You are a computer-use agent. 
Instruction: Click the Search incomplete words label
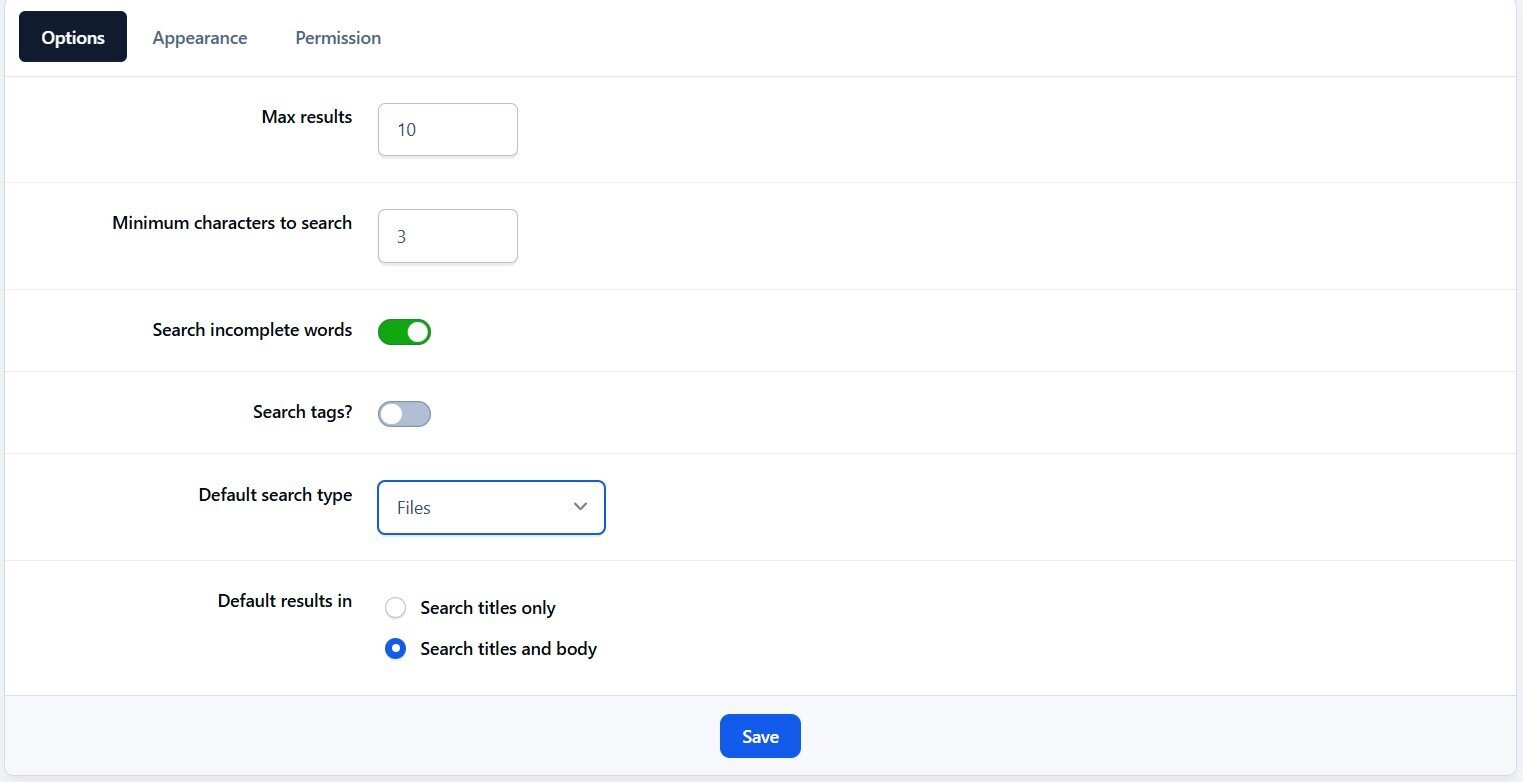pos(252,330)
